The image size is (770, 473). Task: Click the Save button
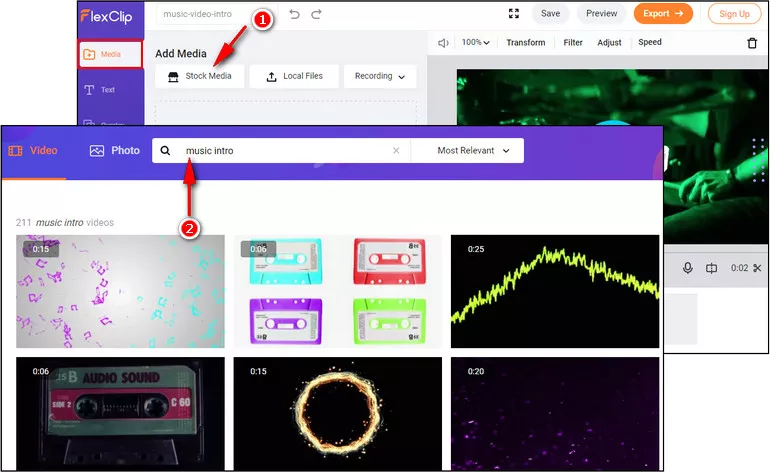(550, 14)
